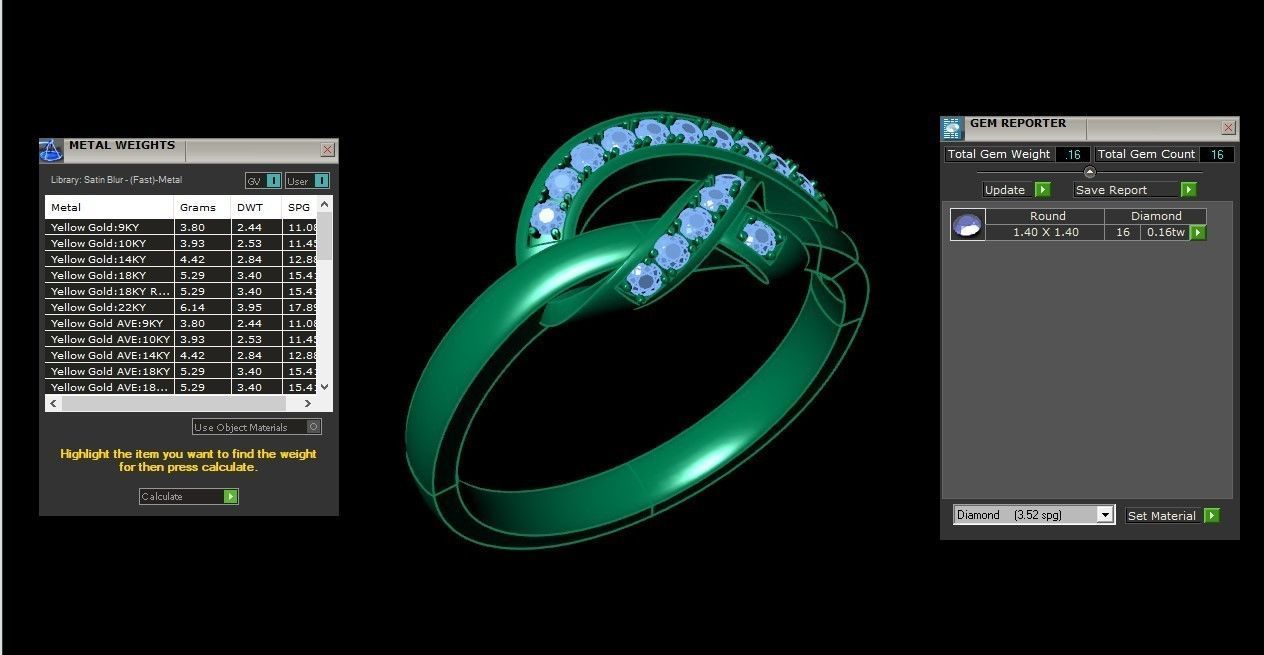Viewport: 1264px width, 655px height.
Task: Select the round diamond gem thumbnail
Action: (968, 225)
